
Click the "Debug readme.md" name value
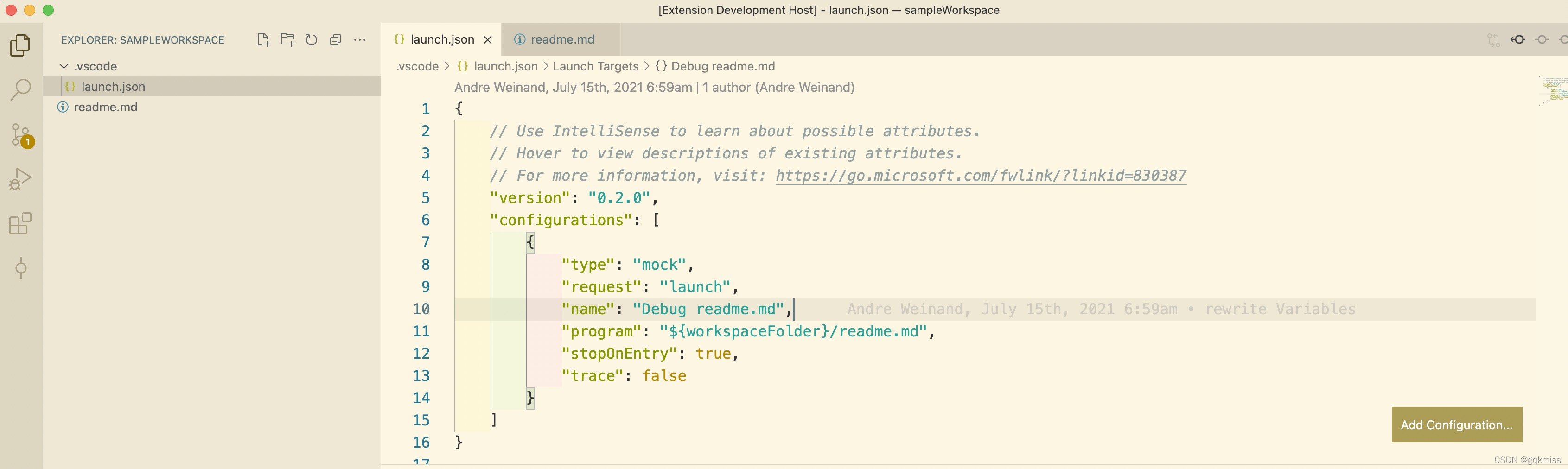tap(708, 309)
